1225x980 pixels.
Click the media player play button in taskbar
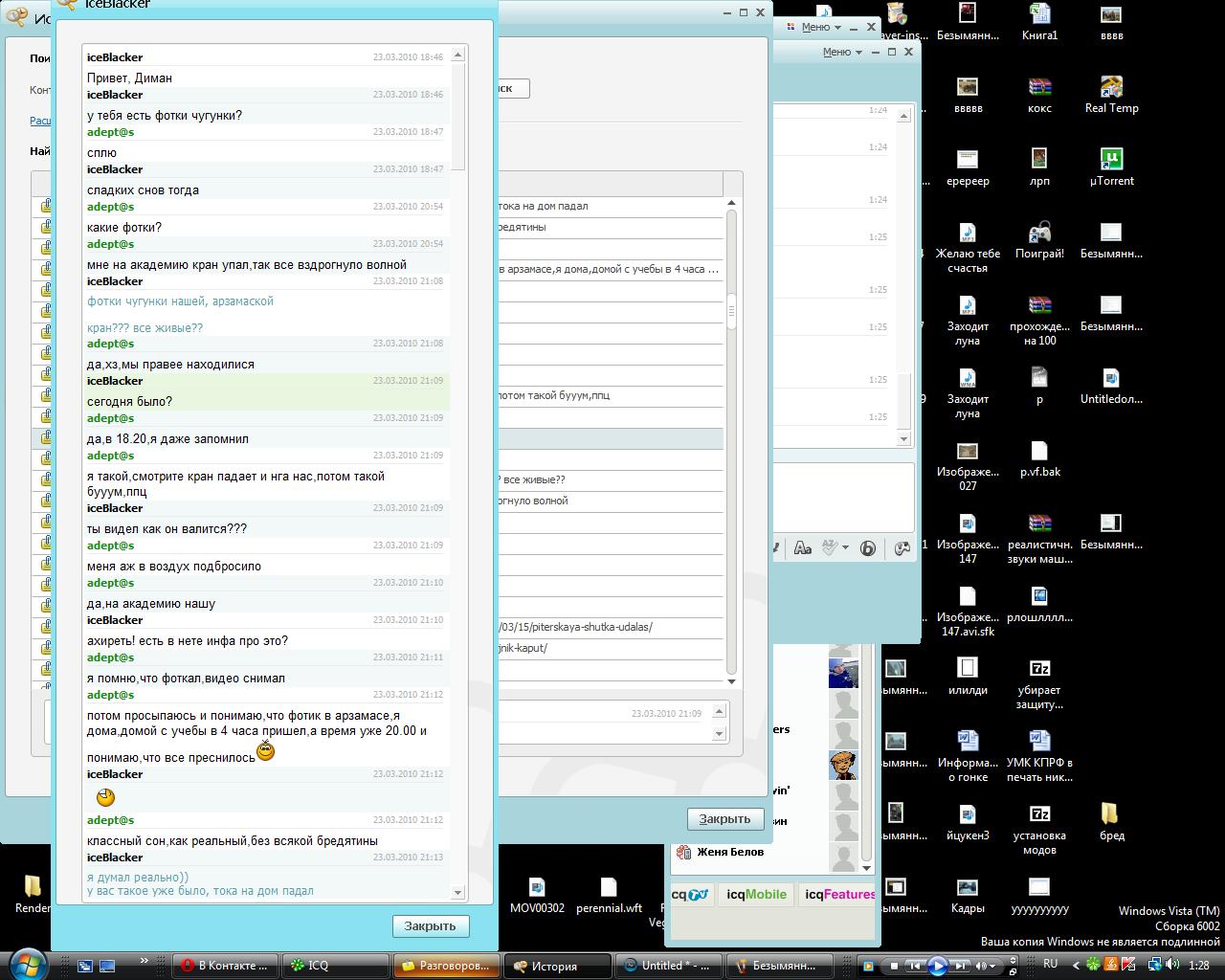(938, 966)
